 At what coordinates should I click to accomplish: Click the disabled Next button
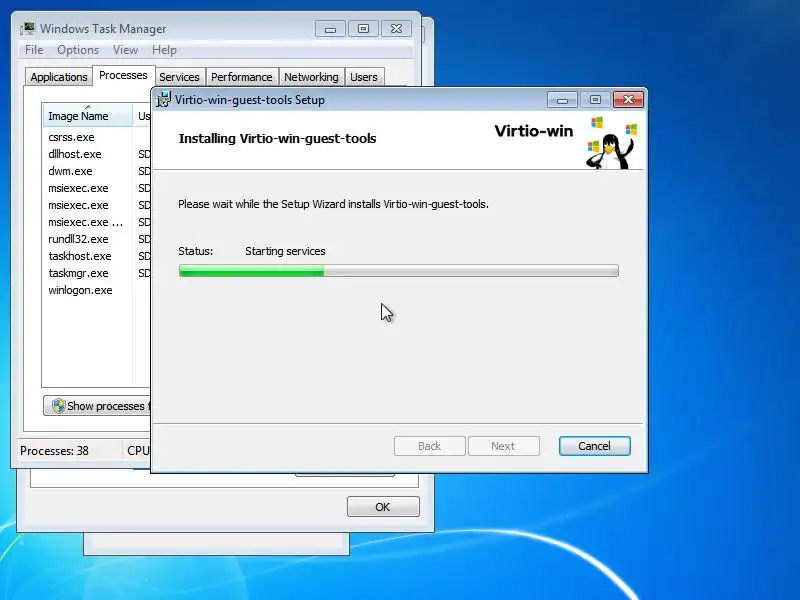click(504, 446)
